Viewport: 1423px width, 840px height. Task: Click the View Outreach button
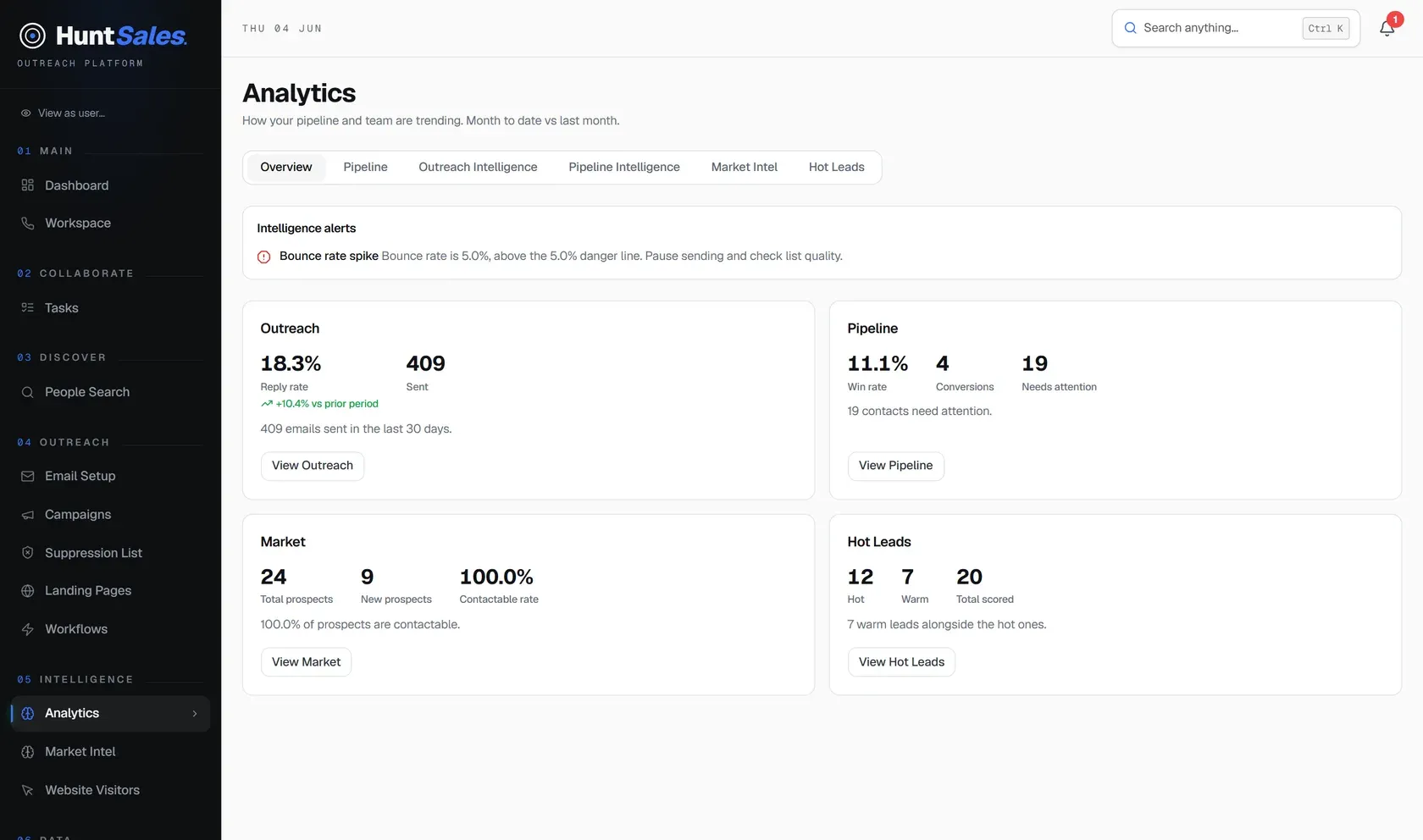[x=313, y=466]
